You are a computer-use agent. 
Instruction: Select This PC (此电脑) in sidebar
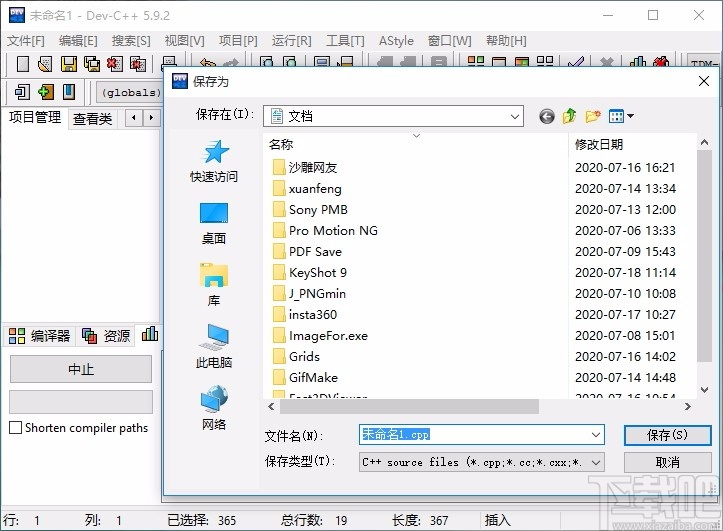pyautogui.click(x=214, y=347)
